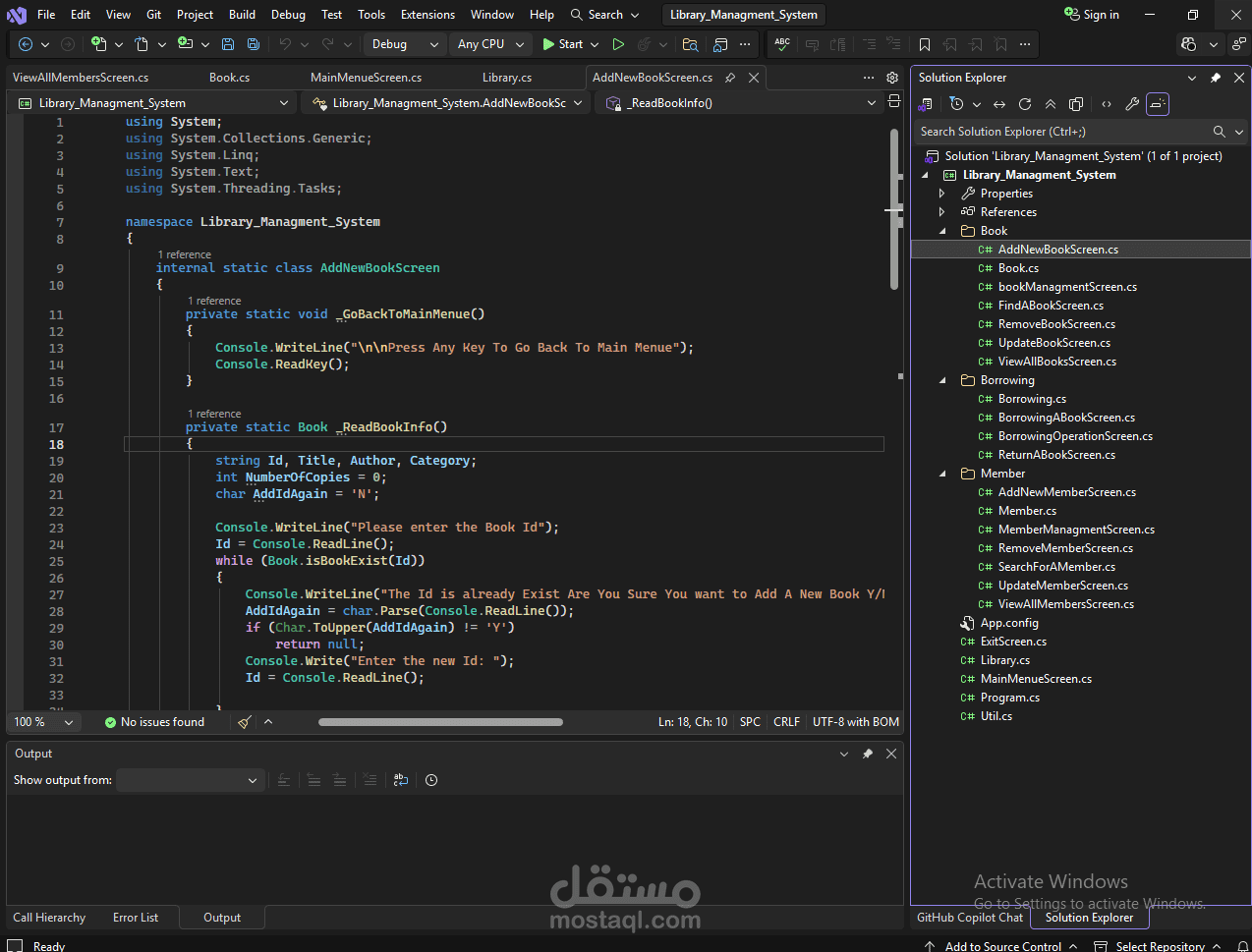
Task: Click the code cleanup broom icon
Action: [245, 722]
